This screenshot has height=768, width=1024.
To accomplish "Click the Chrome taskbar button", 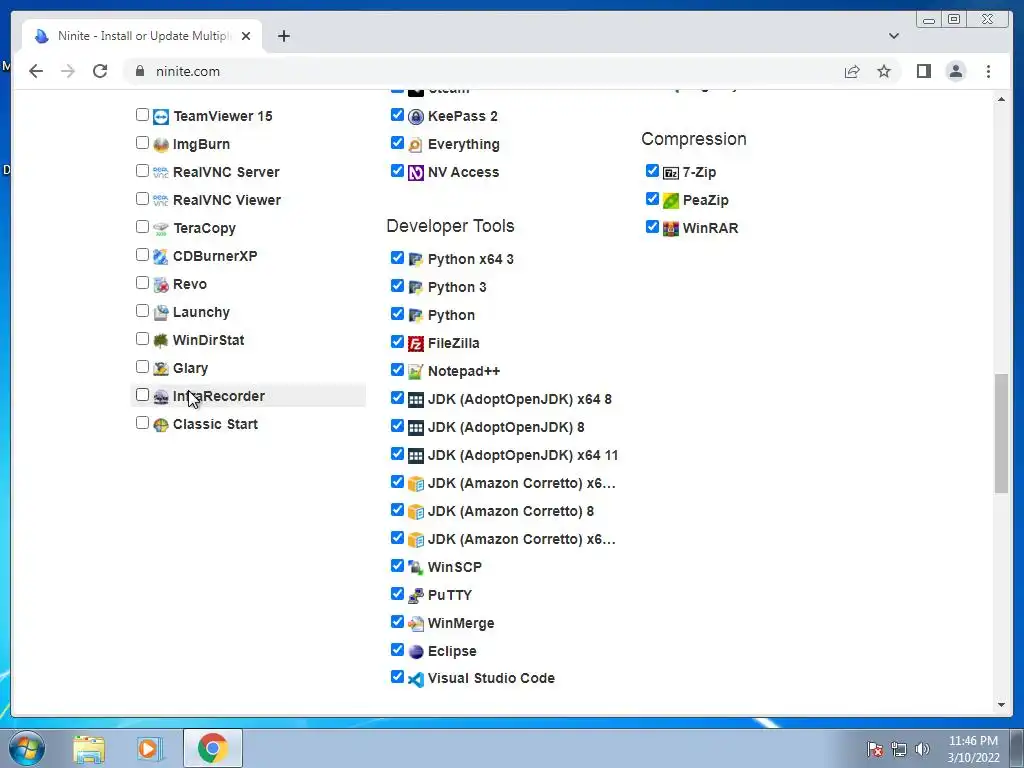I will [213, 748].
